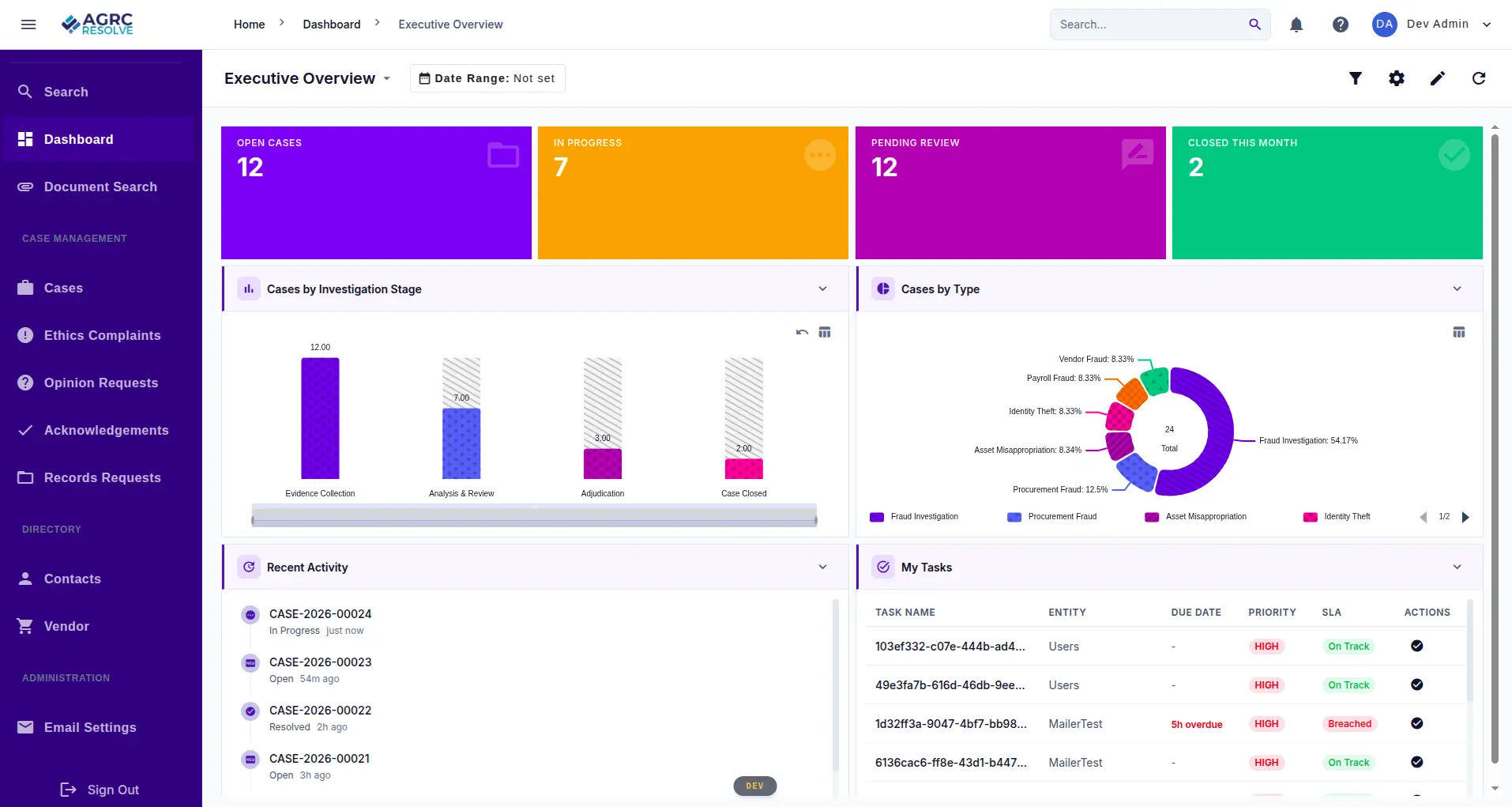Click the search magnifier in top search box
This screenshot has width=1512, height=807.
tap(1254, 25)
